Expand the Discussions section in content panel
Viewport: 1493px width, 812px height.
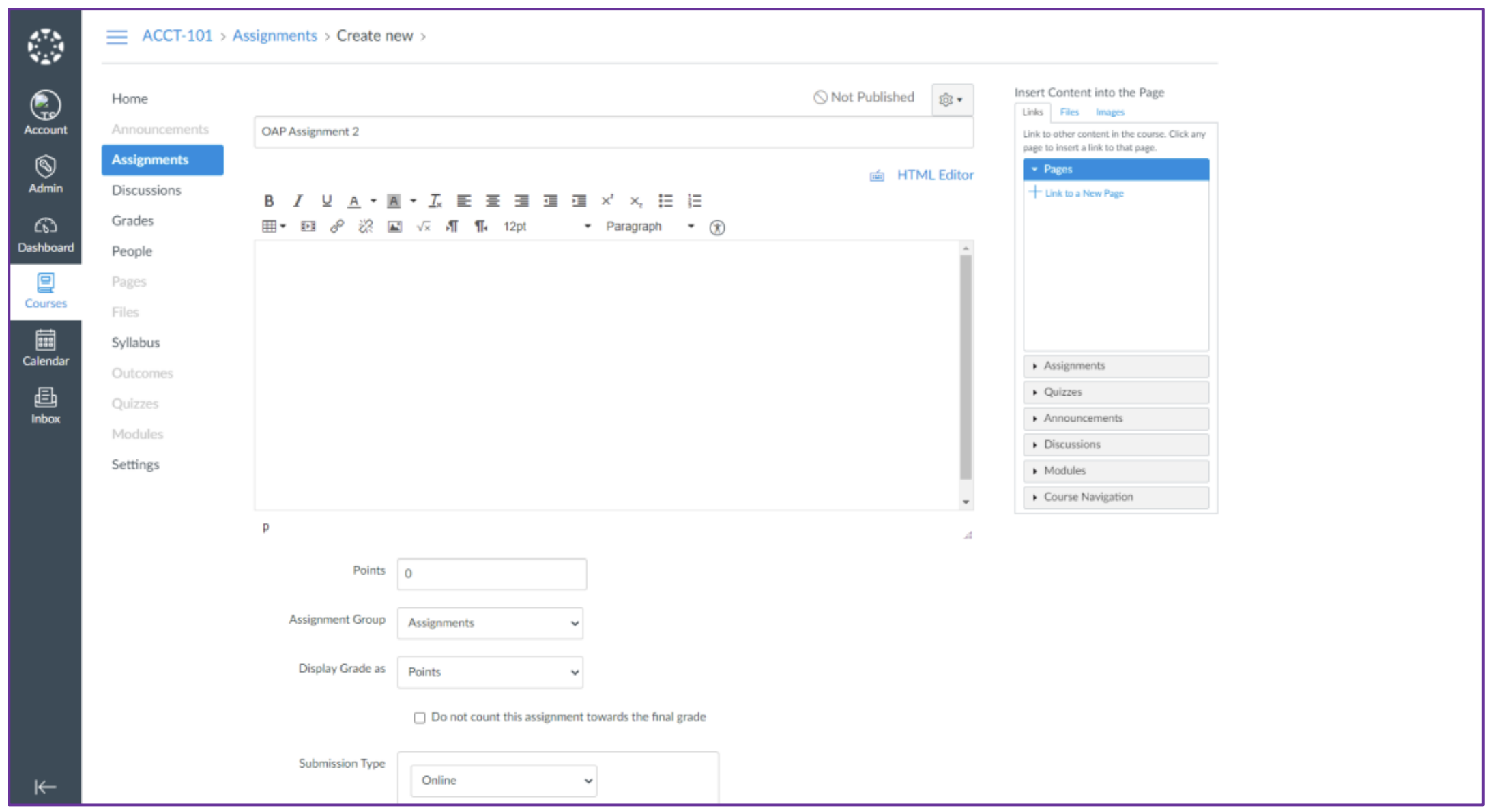[1116, 445]
